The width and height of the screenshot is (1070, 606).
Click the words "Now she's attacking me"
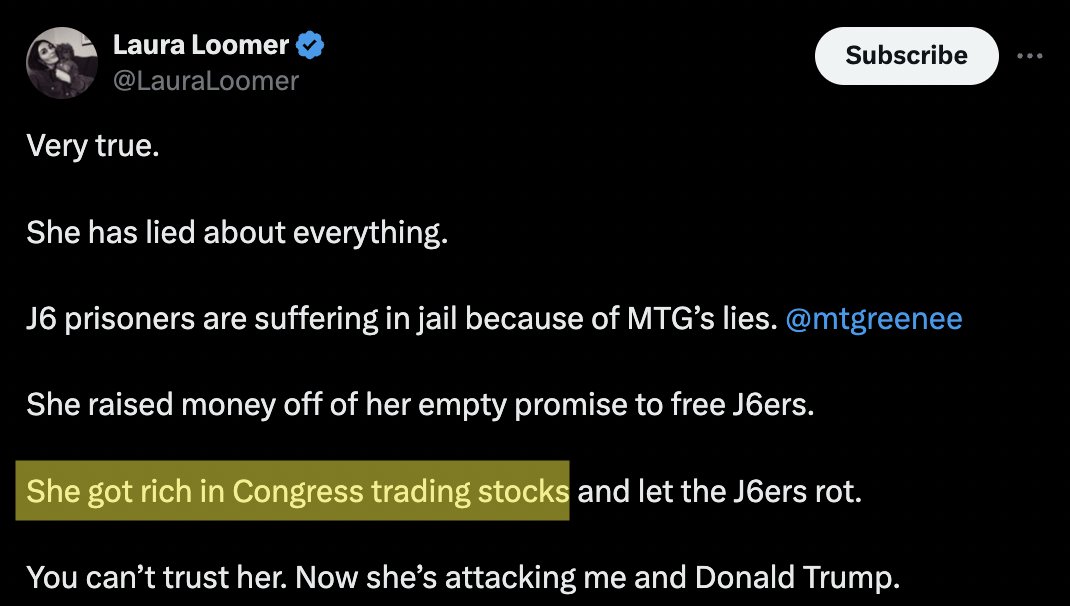point(464,577)
